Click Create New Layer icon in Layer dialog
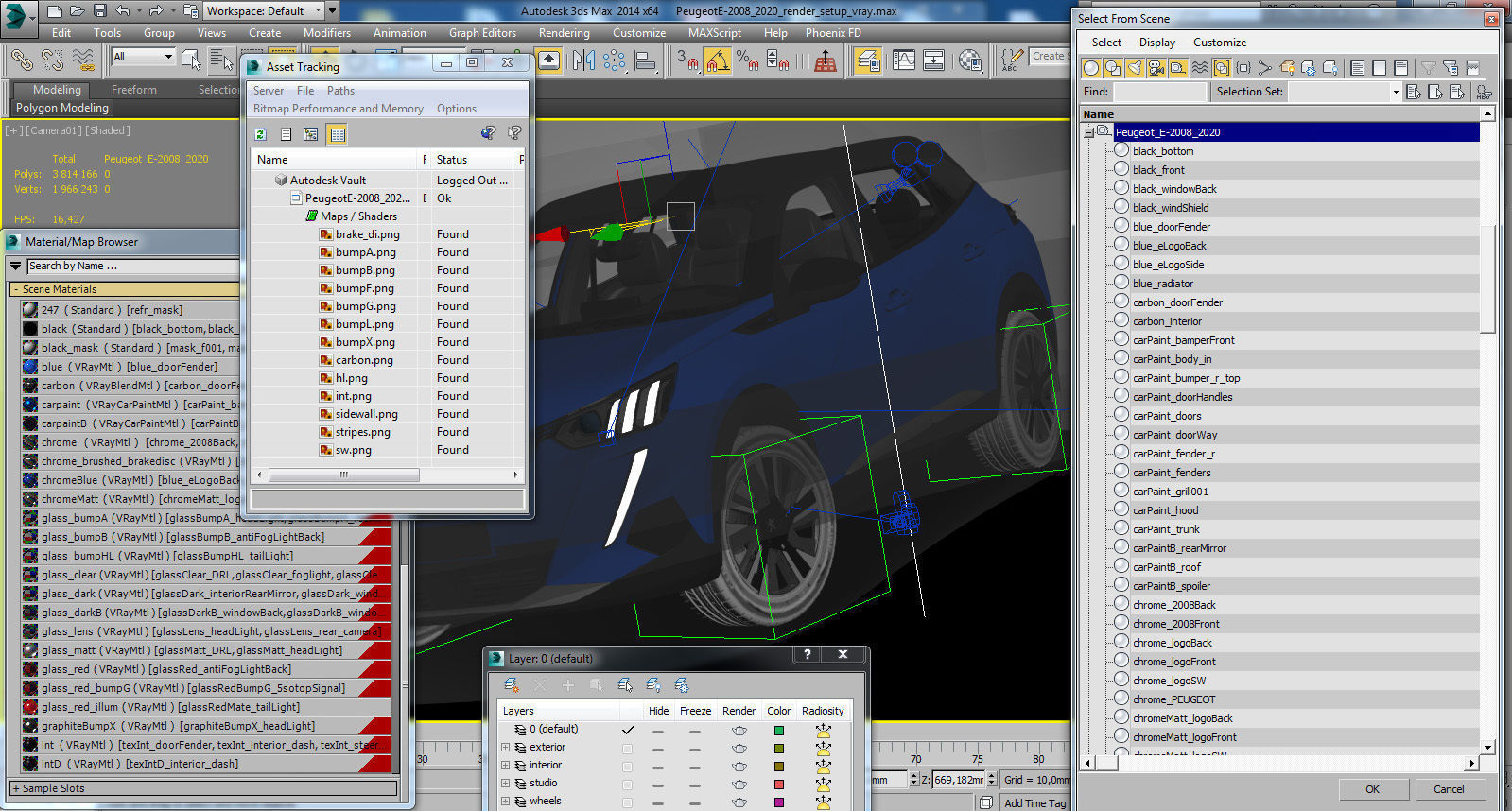The image size is (1512, 811). click(512, 685)
